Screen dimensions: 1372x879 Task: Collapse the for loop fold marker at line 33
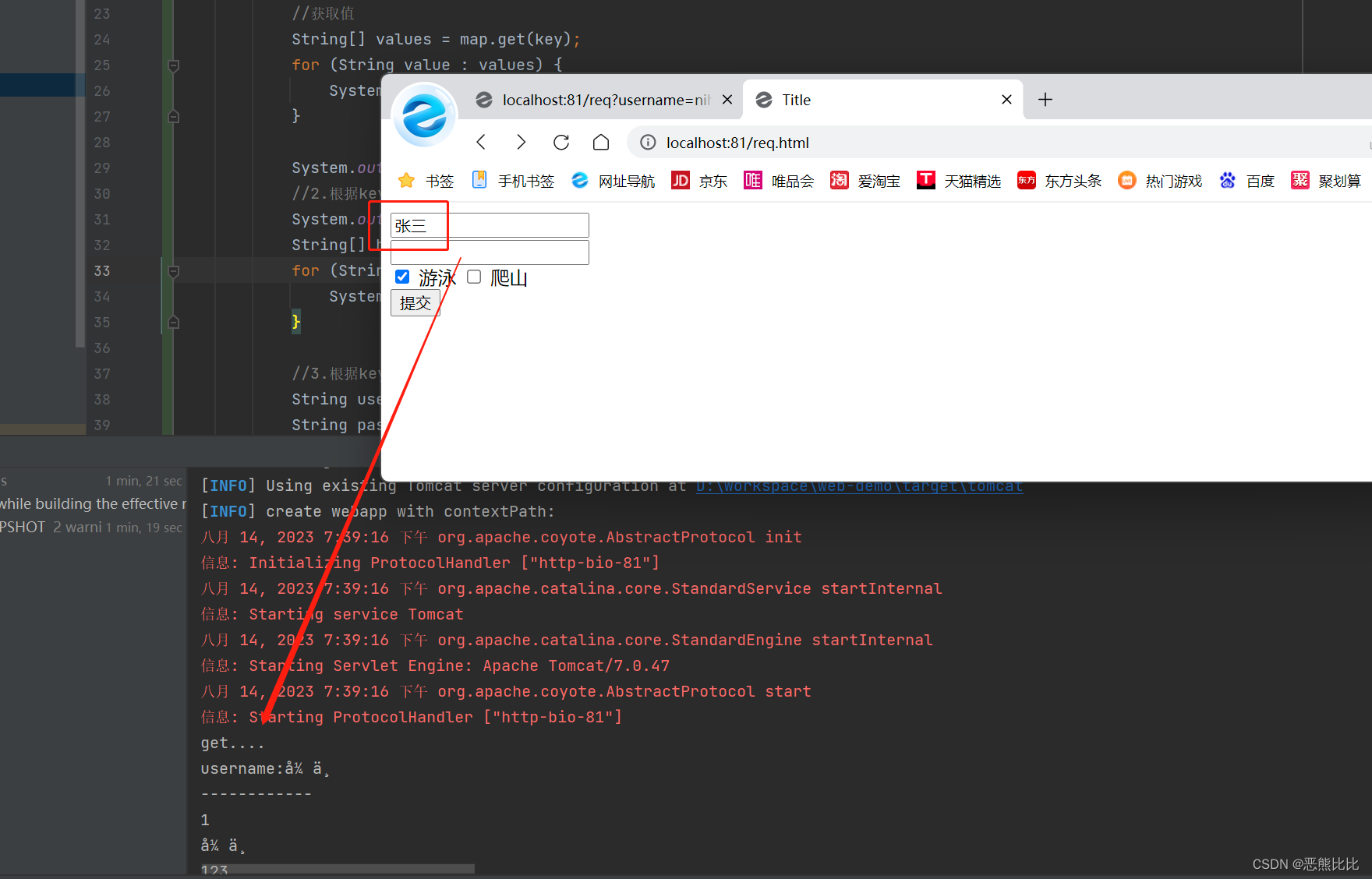coord(174,271)
